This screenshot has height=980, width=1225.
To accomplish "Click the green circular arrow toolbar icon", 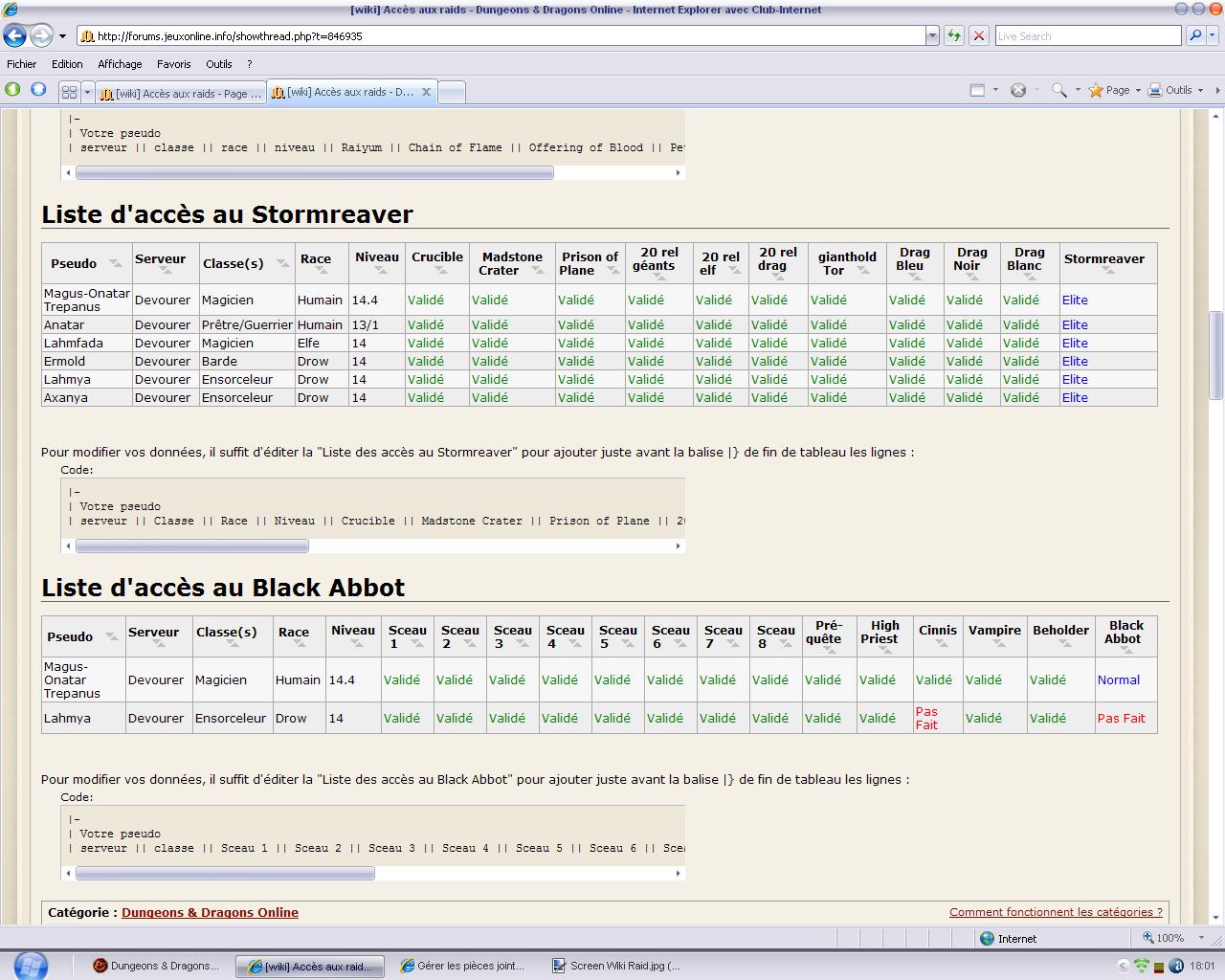I will [12, 90].
